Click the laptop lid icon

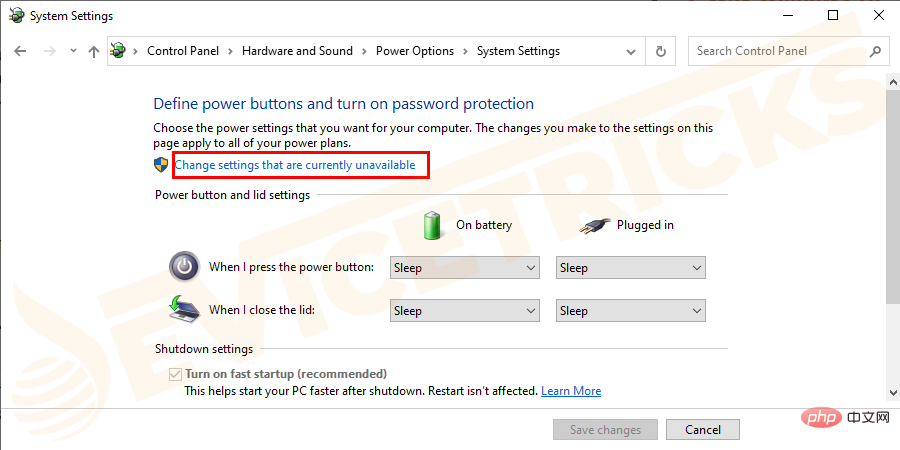tap(184, 310)
